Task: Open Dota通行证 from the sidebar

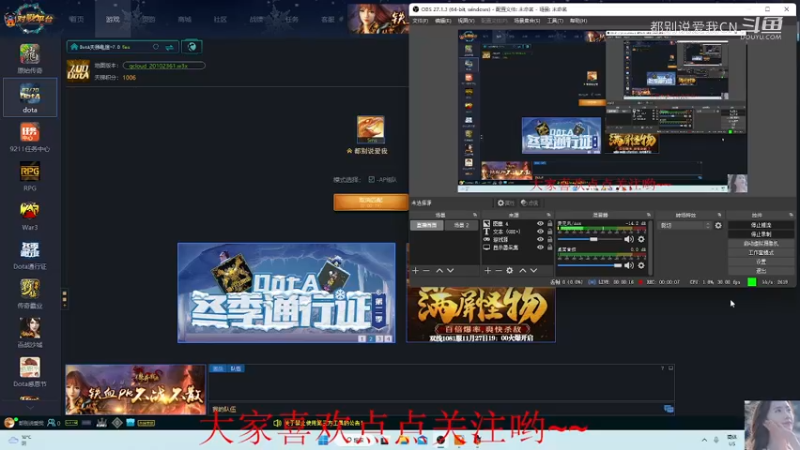Action: 30,251
